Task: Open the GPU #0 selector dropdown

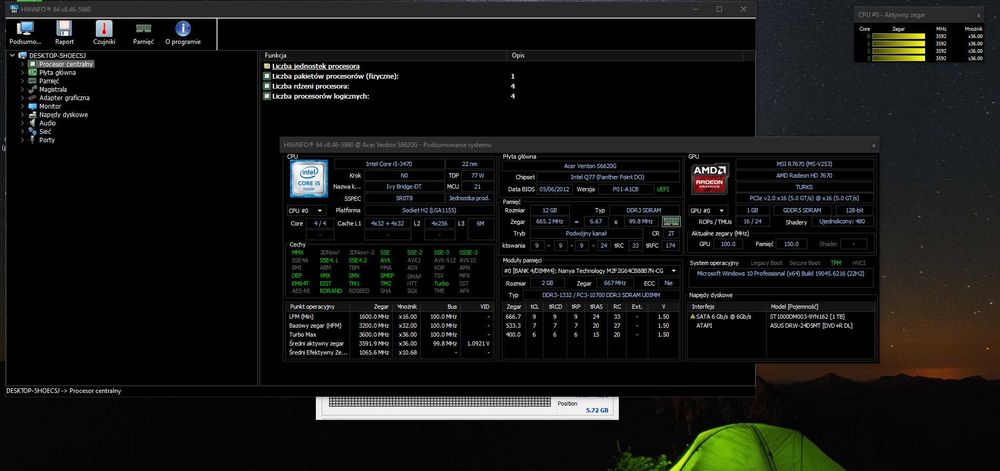Action: (x=710, y=210)
